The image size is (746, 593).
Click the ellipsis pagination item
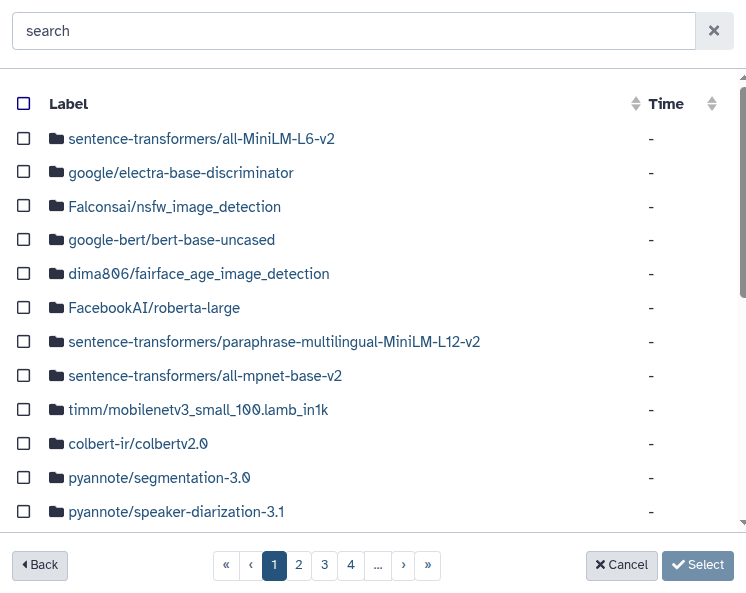(x=378, y=565)
